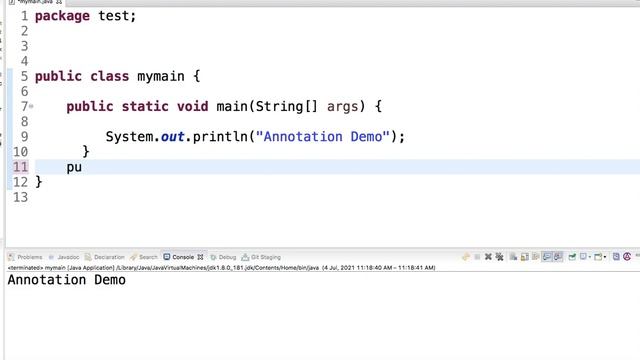Image resolution: width=640 pixels, height=360 pixels.
Task: Click the blue square icon after Open Console
Action: click(x=616, y=256)
